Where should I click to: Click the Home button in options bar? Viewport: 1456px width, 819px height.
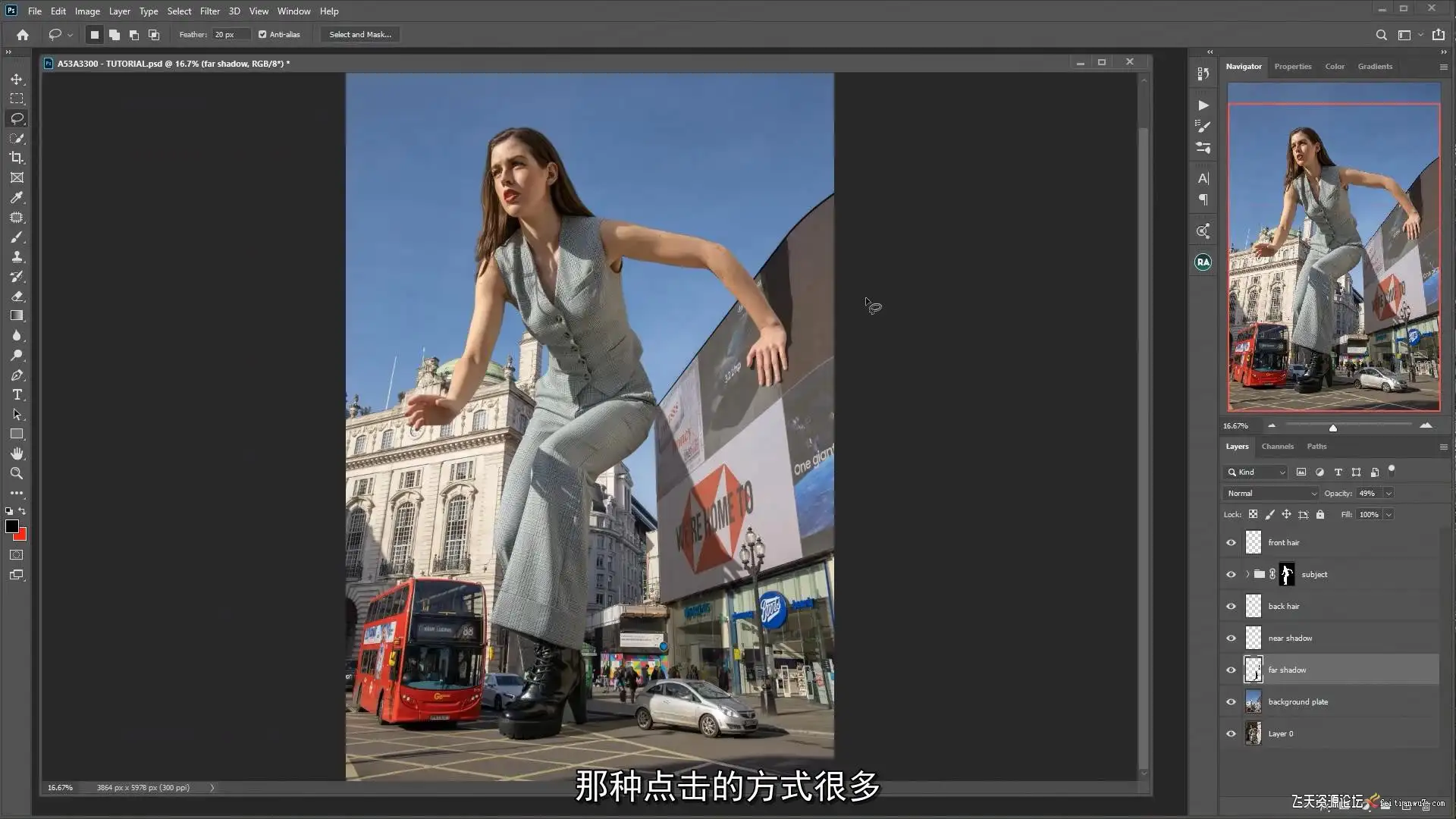pos(23,34)
